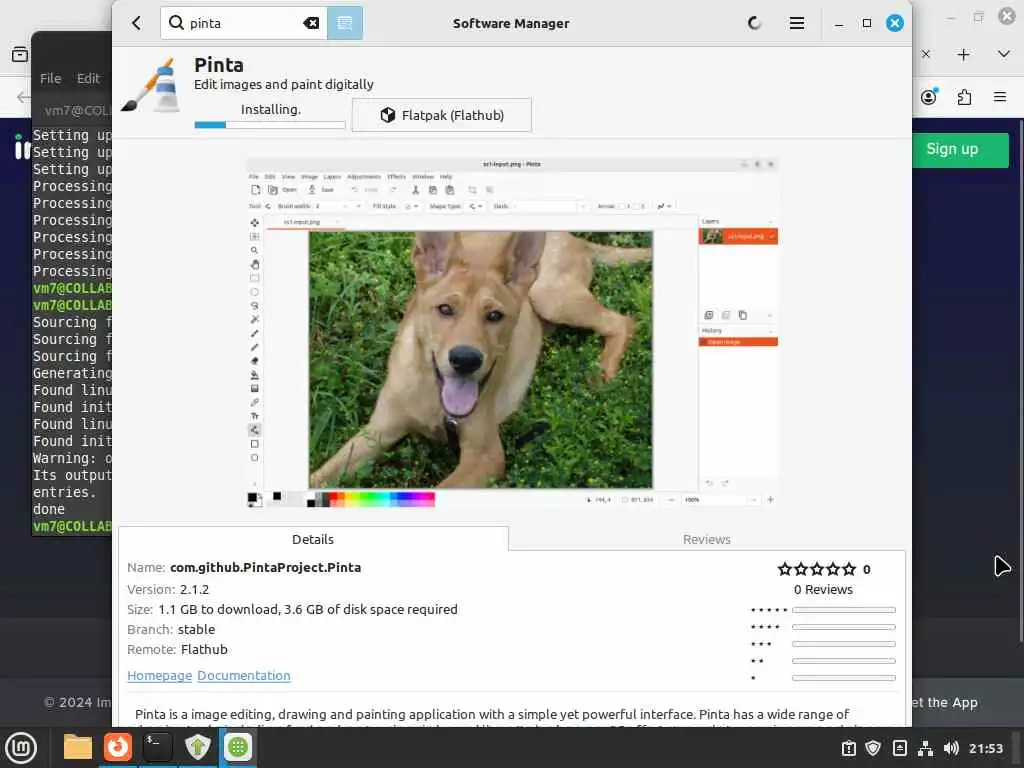Open the browser extensions puzzle icon
The height and width of the screenshot is (768, 1024).
coord(964,97)
